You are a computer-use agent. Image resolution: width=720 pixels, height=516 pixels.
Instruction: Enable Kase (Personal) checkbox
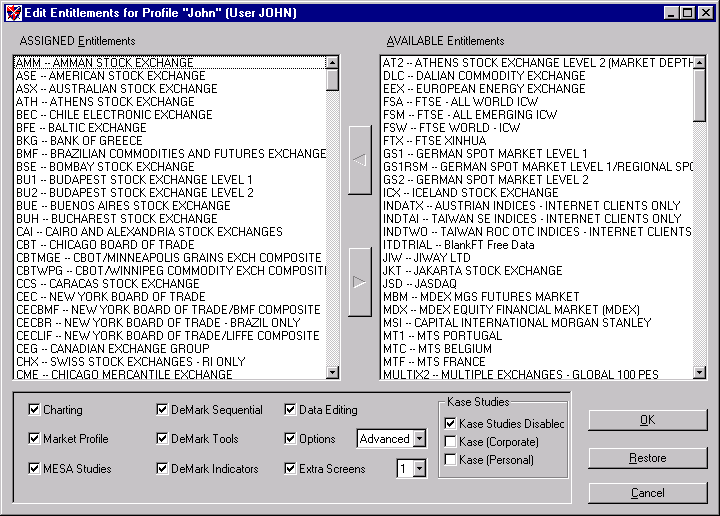[x=450, y=460]
